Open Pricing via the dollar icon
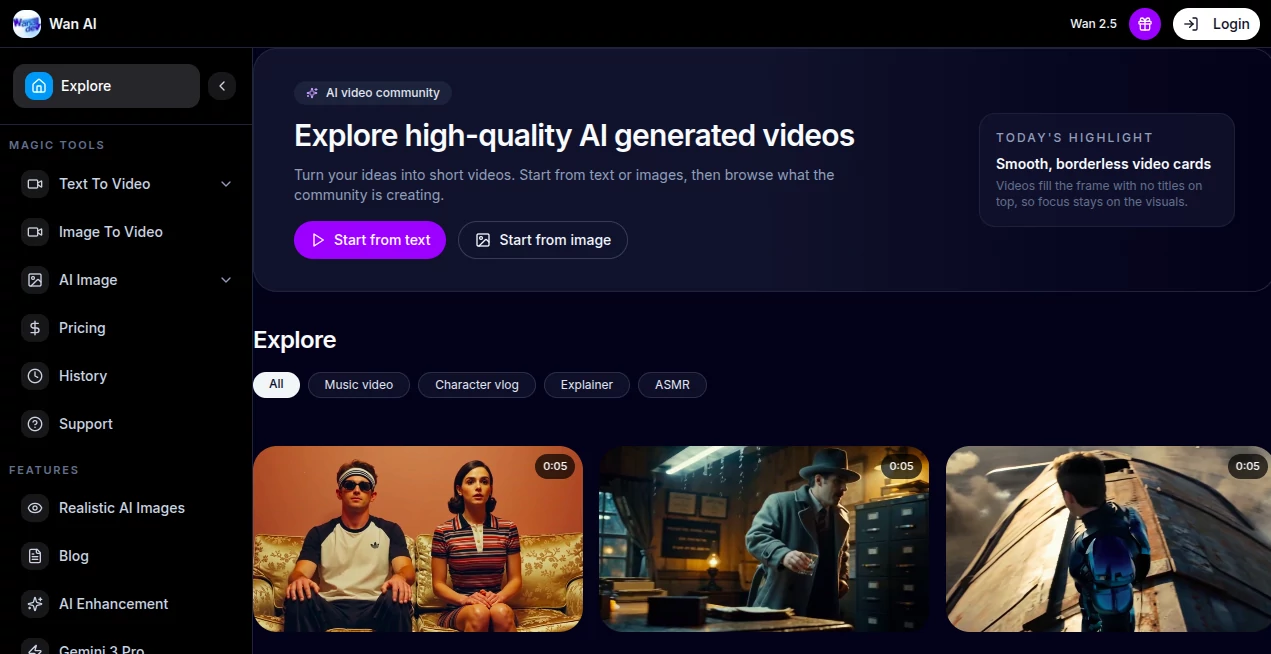The width and height of the screenshot is (1271, 654). pyautogui.click(x=34, y=327)
